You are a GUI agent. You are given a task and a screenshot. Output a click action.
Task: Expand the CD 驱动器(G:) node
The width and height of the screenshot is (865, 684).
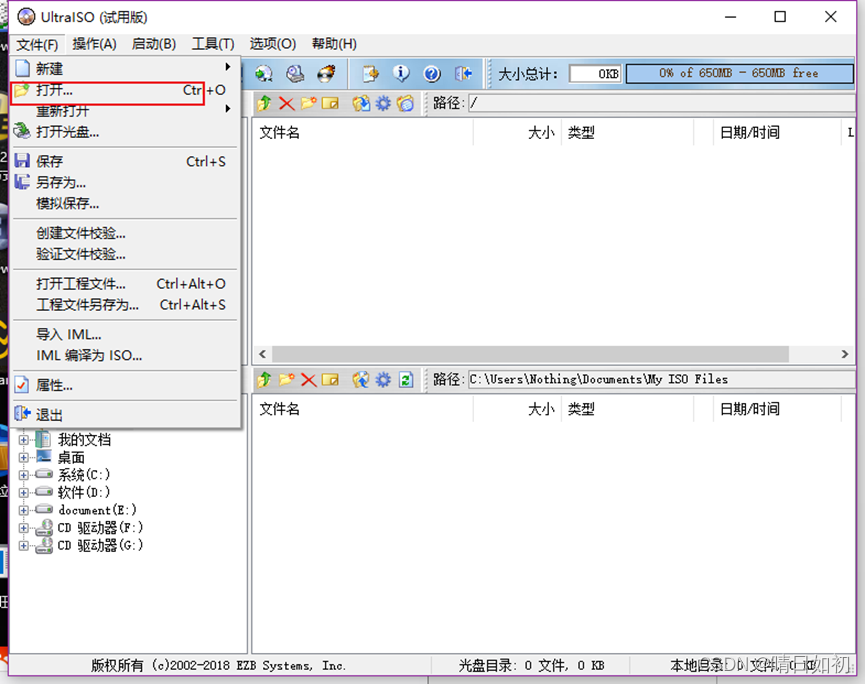23,546
